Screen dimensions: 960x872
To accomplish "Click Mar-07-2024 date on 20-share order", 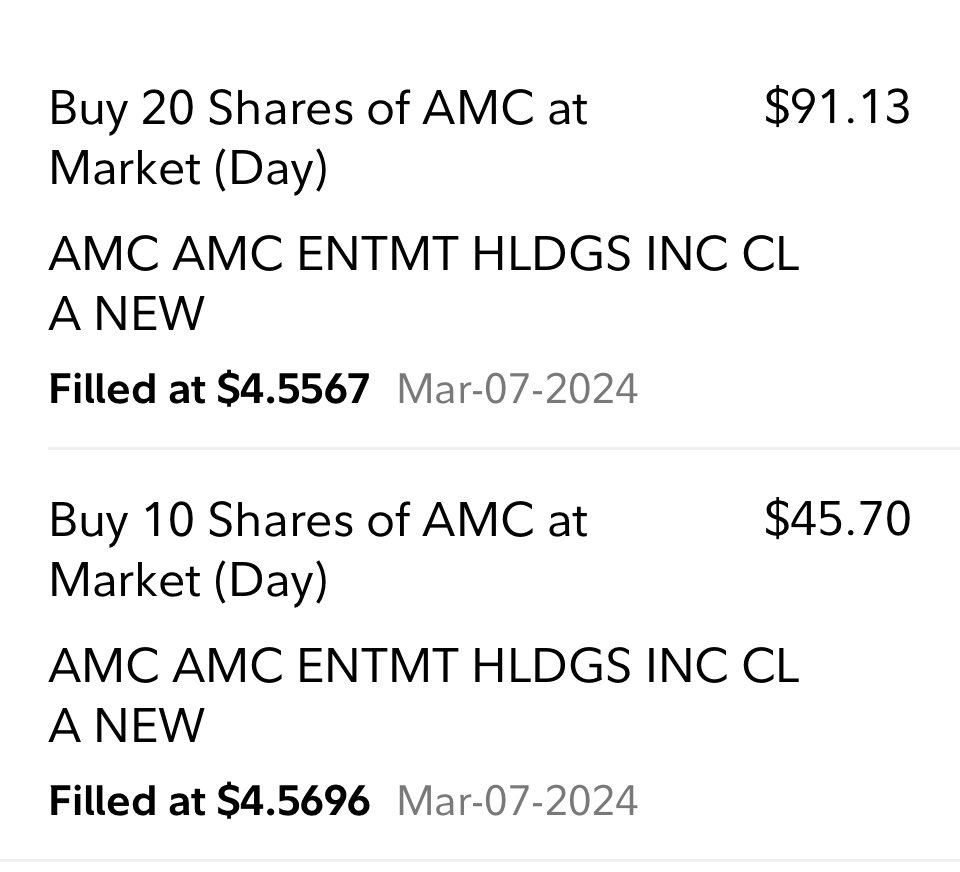I will 518,389.
